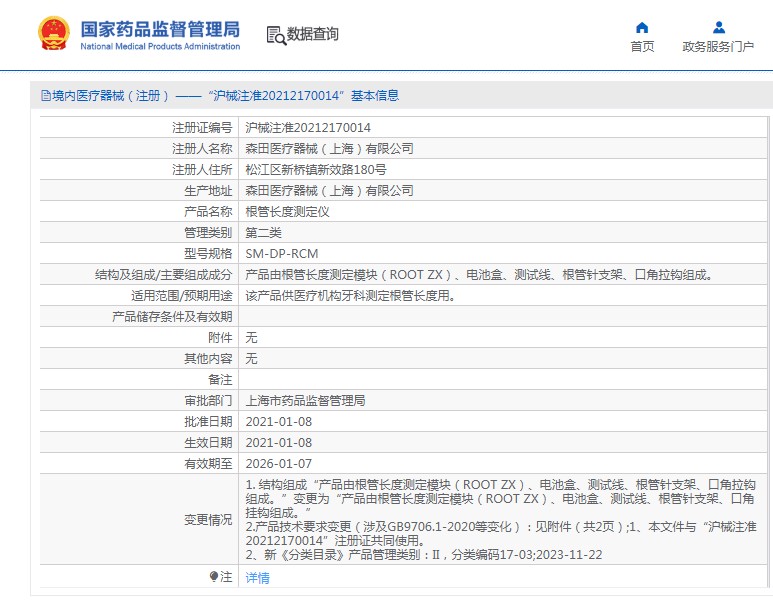Click the 有效期至 label
This screenshot has height=606, width=773.
208,463
